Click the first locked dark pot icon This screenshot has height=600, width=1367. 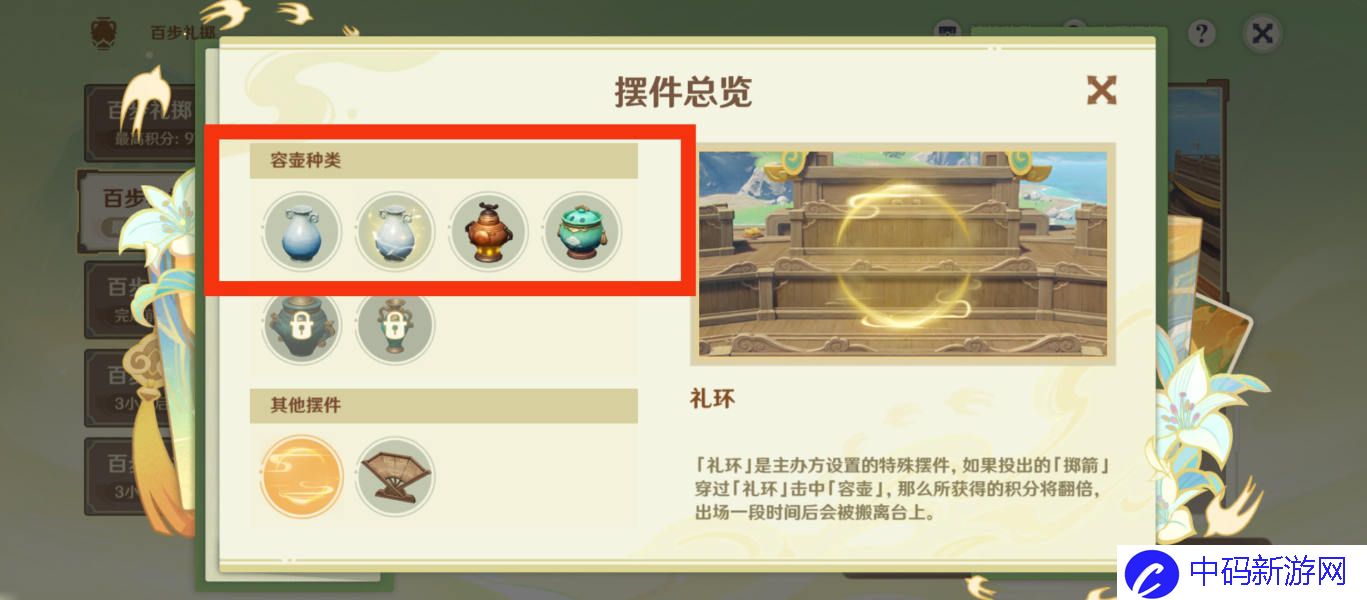point(302,326)
